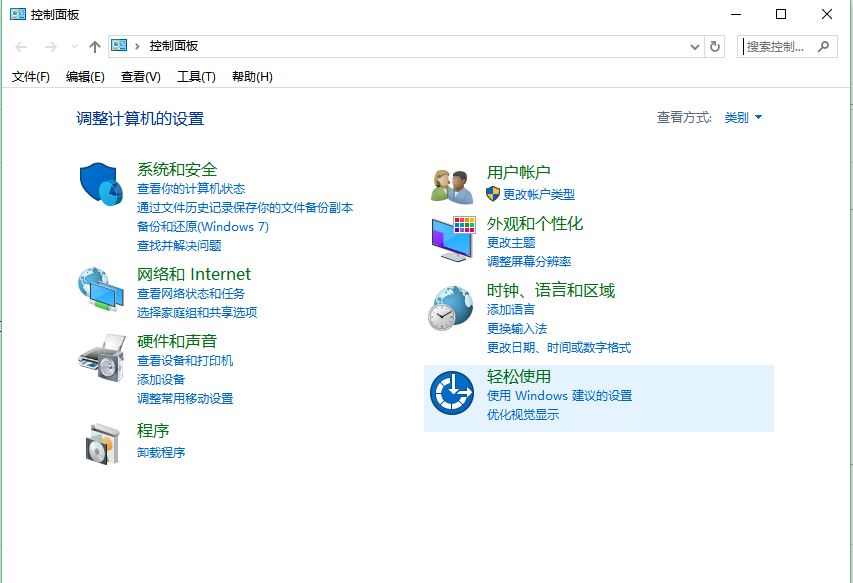This screenshot has width=853, height=583.
Task: Open the recent locations dropdown arrow
Action: [x=75, y=47]
